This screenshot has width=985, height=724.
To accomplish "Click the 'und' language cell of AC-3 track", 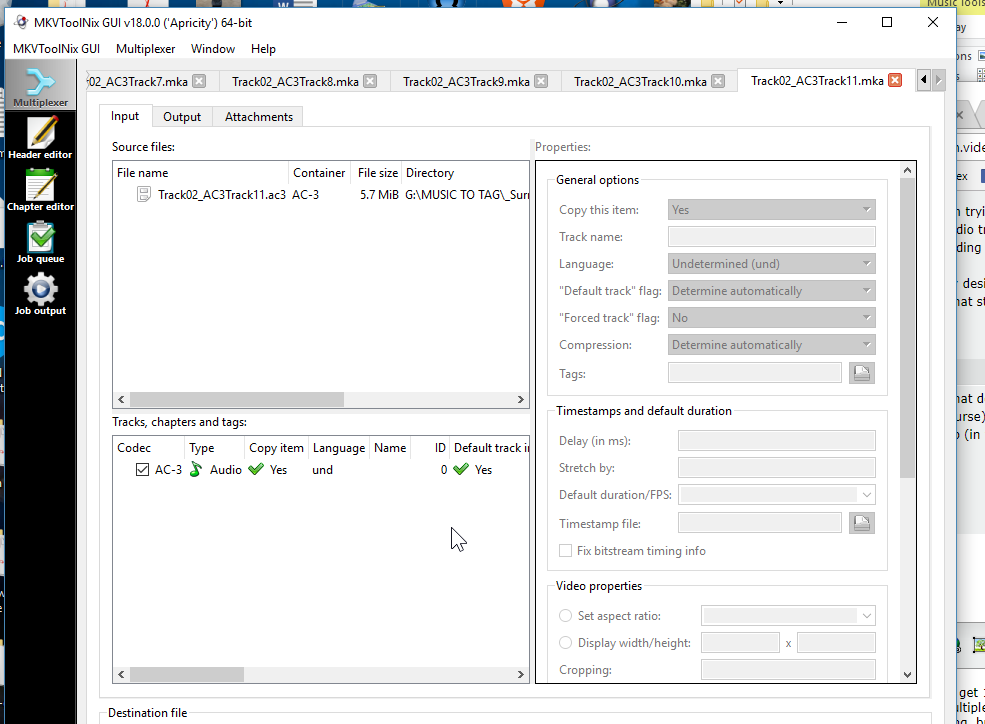I will pyautogui.click(x=323, y=470).
